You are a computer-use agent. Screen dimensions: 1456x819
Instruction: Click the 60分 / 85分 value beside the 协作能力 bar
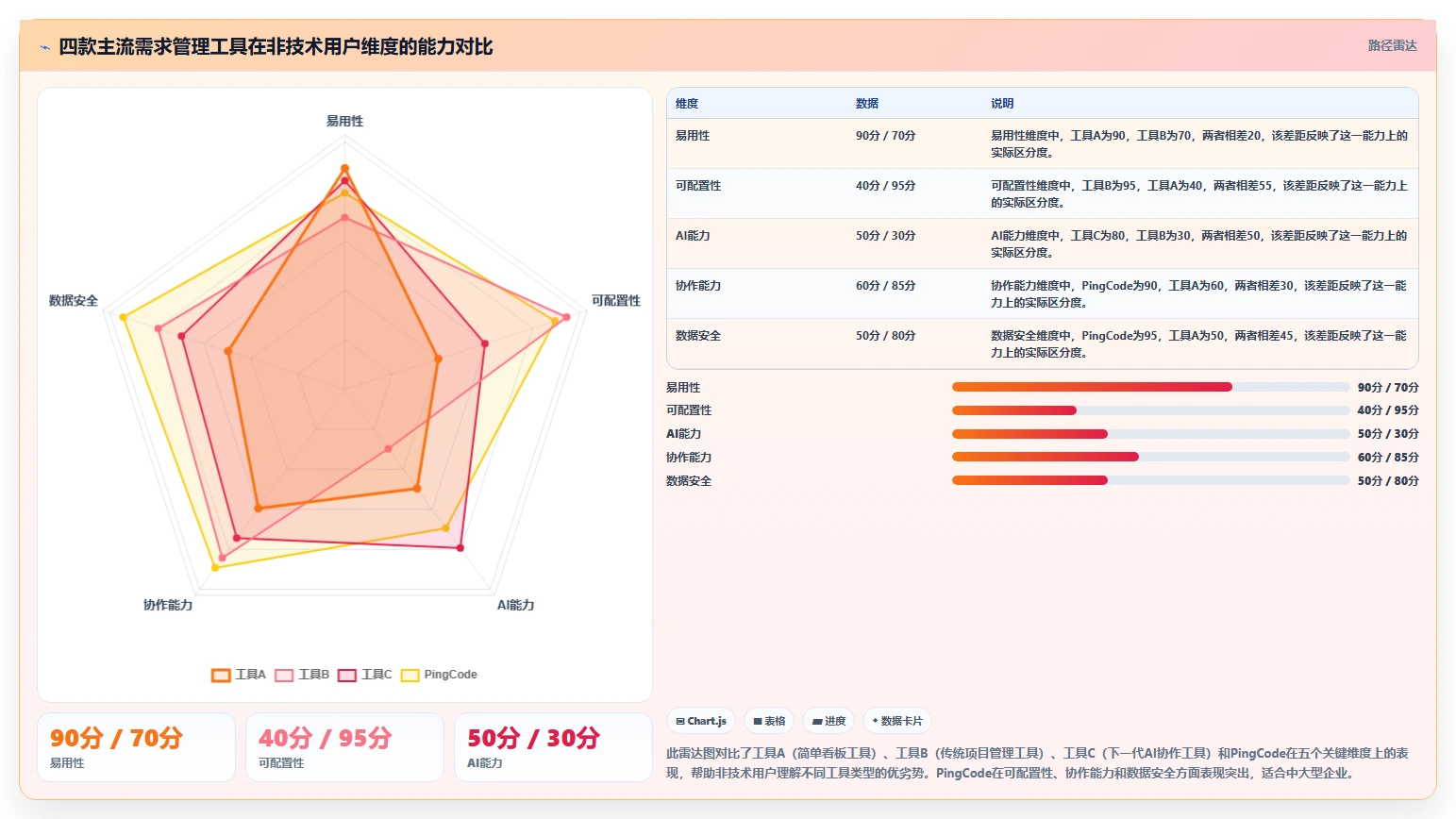point(1388,458)
